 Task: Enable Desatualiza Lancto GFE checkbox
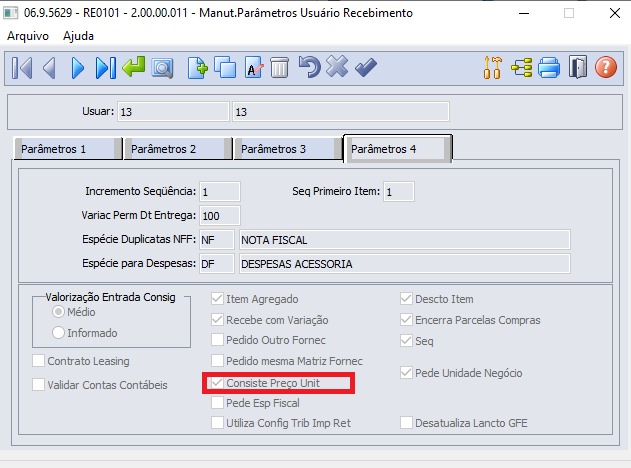tap(406, 423)
